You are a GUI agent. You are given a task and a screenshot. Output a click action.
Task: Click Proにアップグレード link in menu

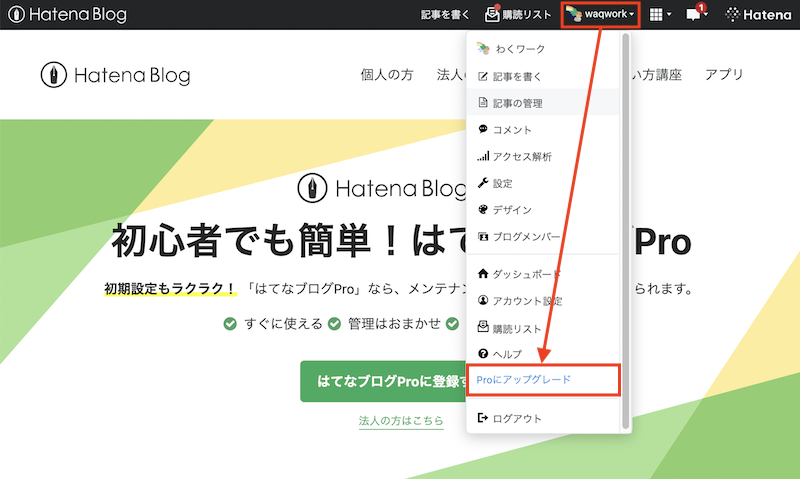(523, 380)
